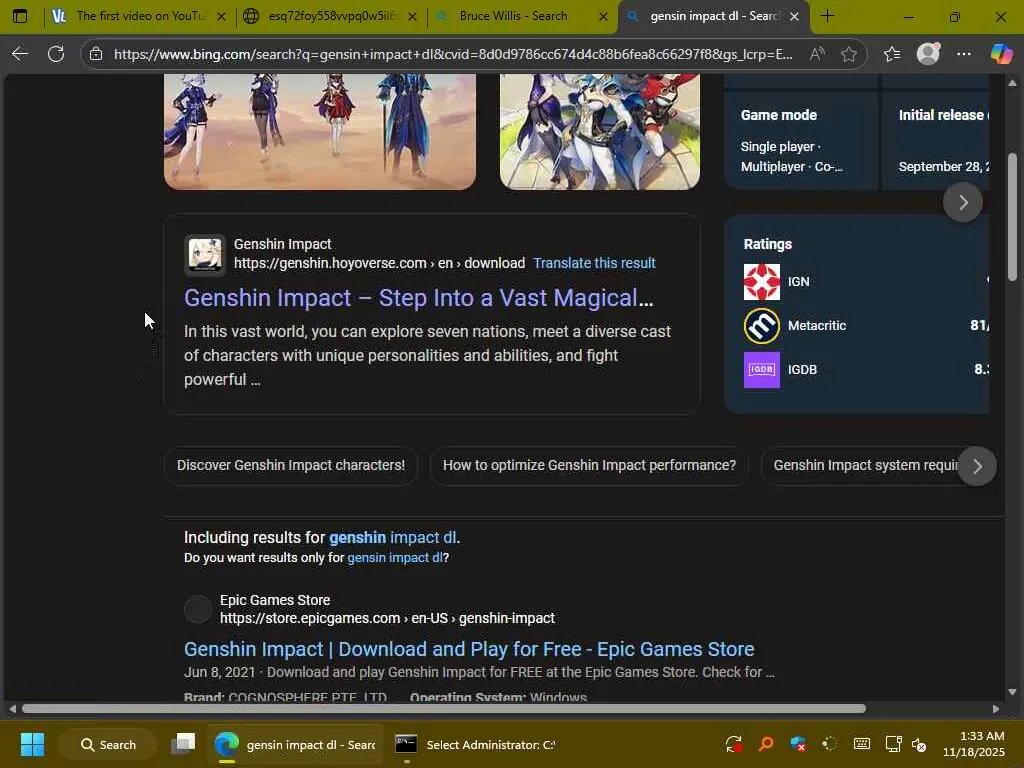Open Read aloud icon in address bar
Screen dimensions: 1024x768
click(817, 54)
